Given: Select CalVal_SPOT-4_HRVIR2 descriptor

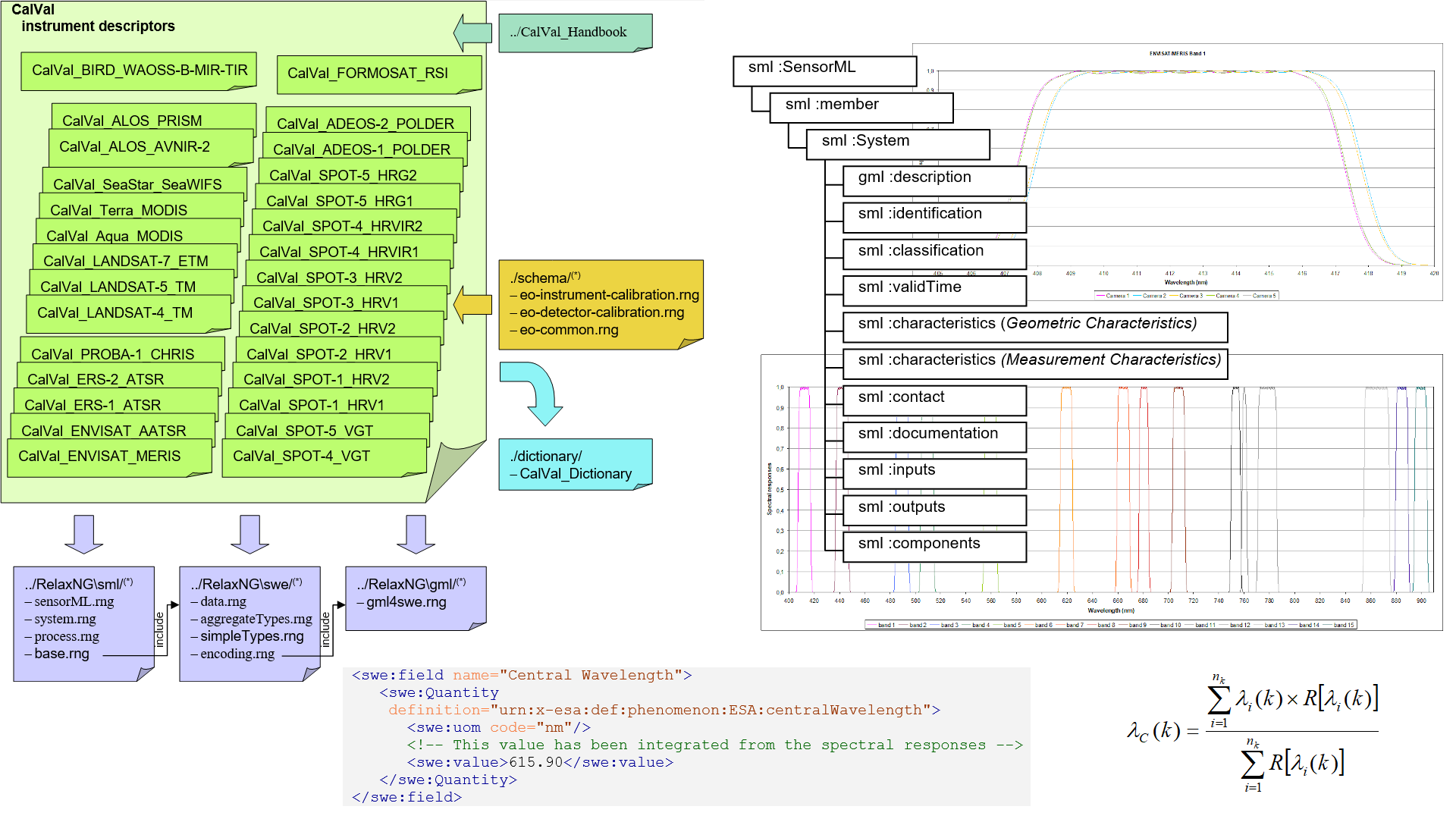Looking at the screenshot, I should tap(354, 224).
